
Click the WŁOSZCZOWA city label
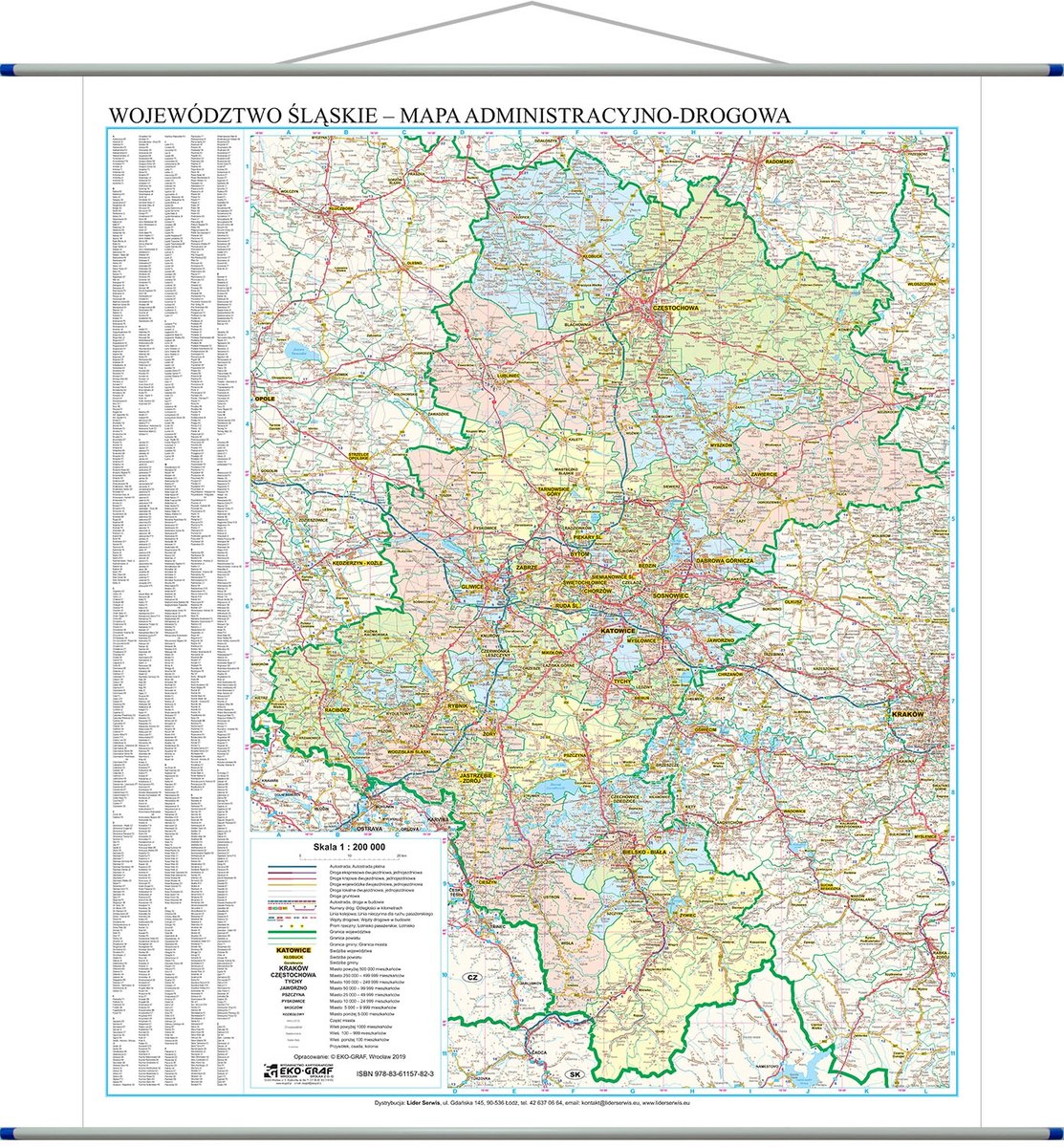tap(923, 284)
